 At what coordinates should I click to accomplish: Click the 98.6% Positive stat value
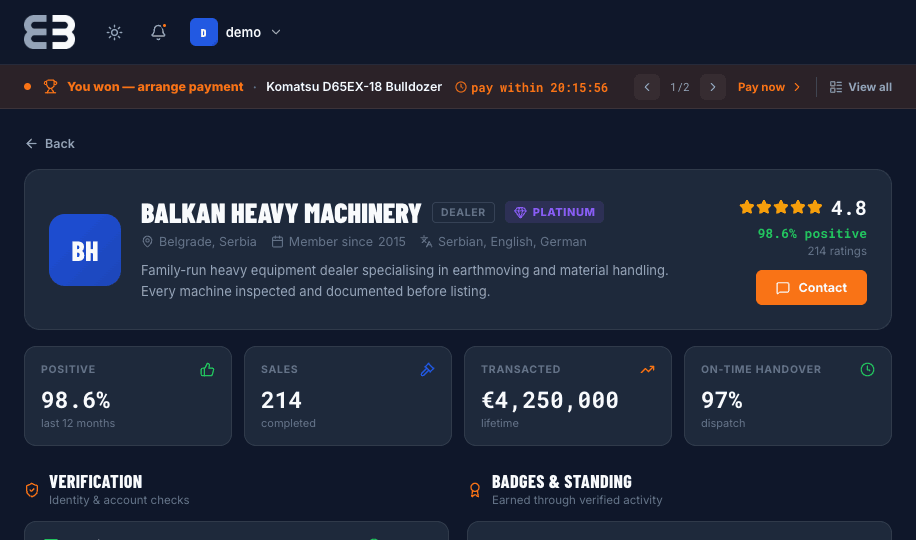click(75, 400)
